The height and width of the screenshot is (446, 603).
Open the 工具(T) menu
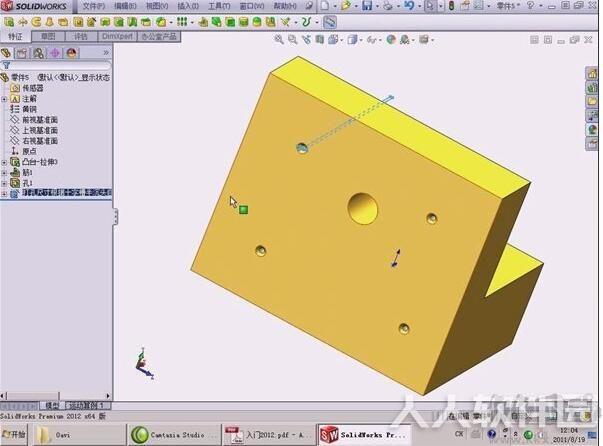pos(219,6)
